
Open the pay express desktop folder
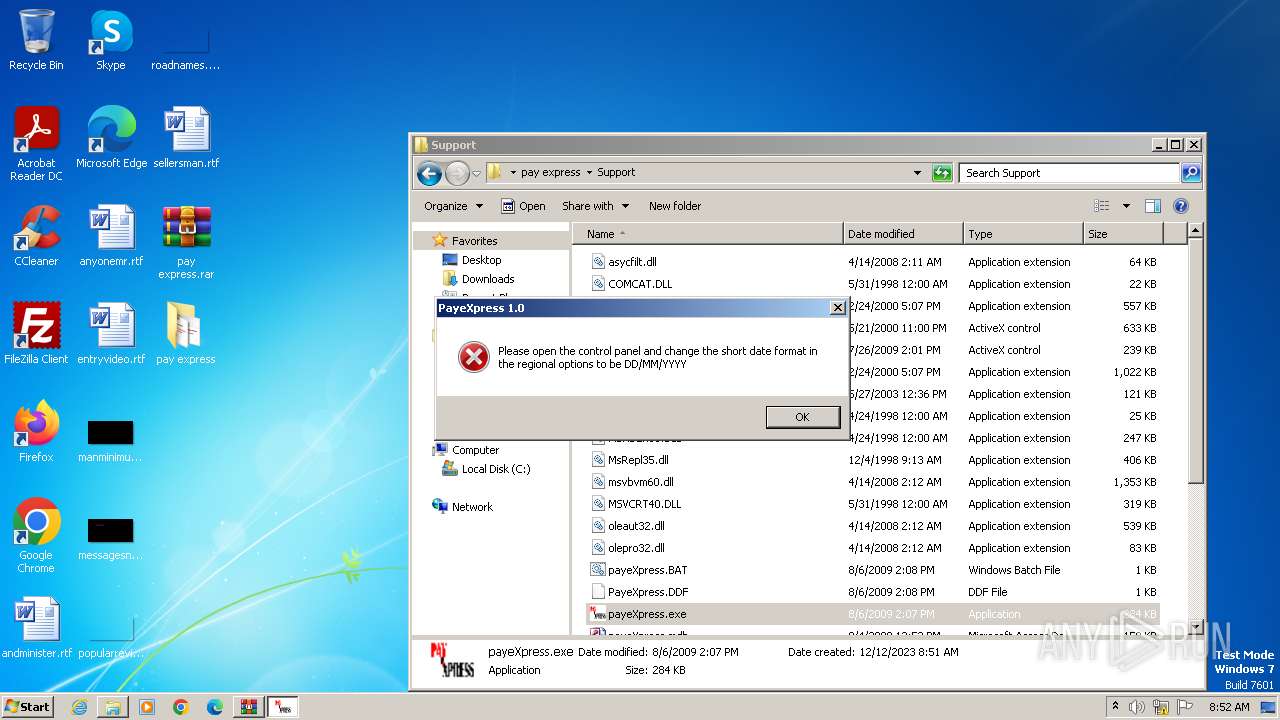click(x=186, y=333)
